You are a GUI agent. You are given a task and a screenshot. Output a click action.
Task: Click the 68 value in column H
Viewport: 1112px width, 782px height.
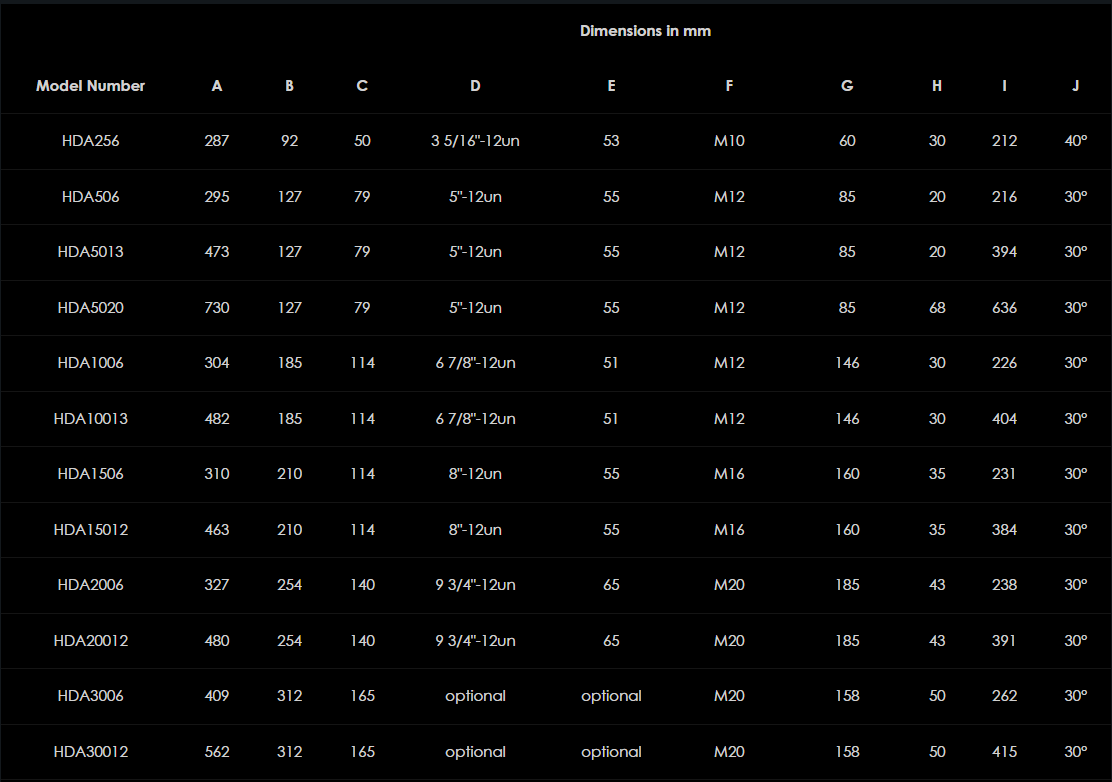point(936,308)
